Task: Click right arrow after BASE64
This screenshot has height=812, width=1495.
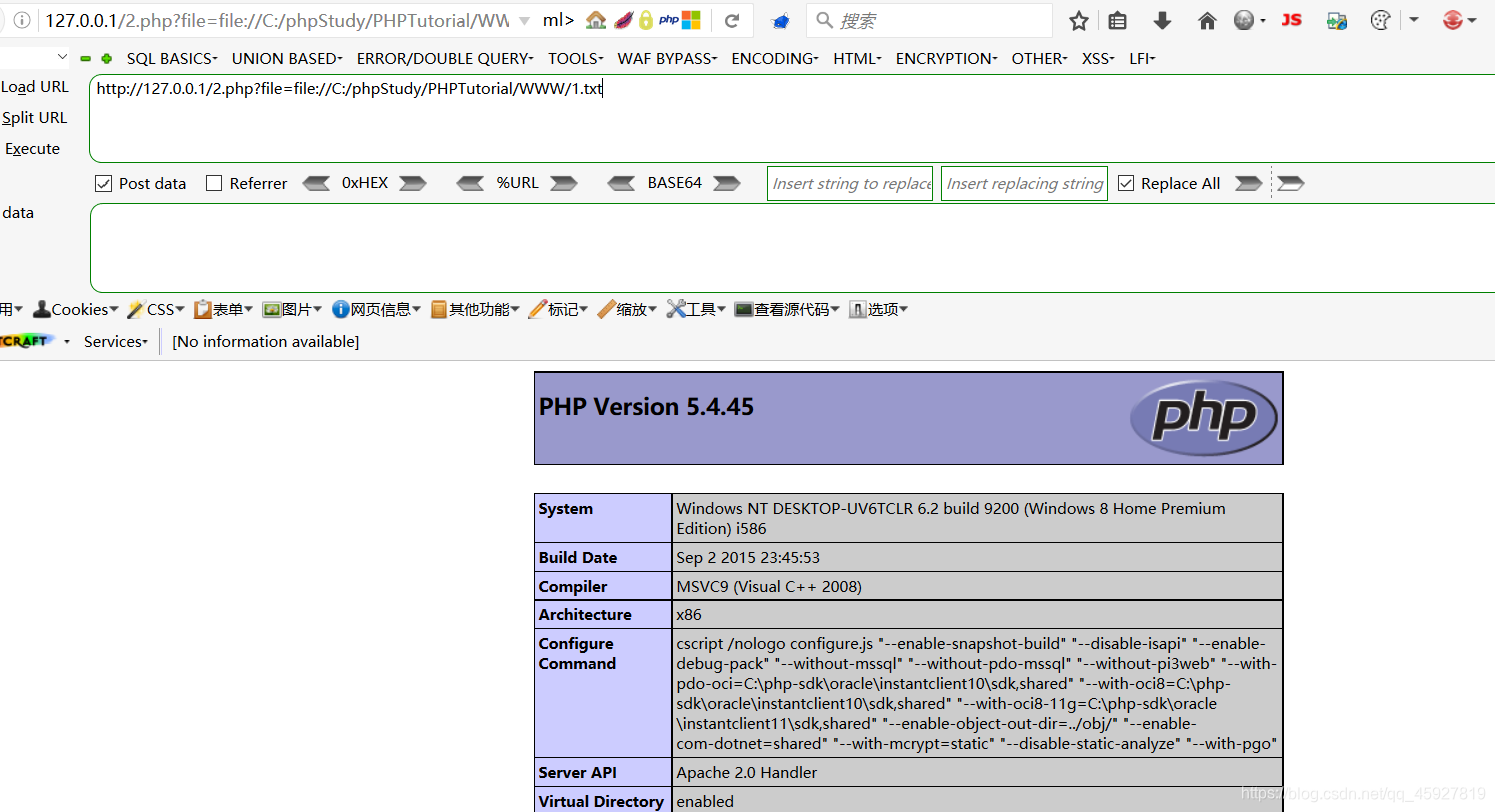Action: (727, 183)
